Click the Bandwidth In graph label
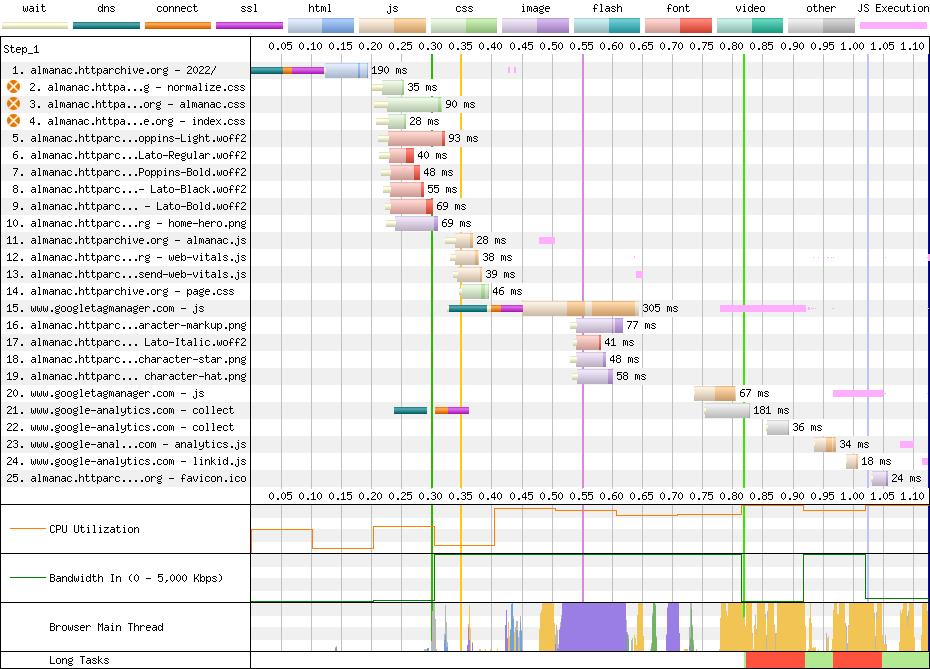This screenshot has width=930, height=669. point(136,578)
